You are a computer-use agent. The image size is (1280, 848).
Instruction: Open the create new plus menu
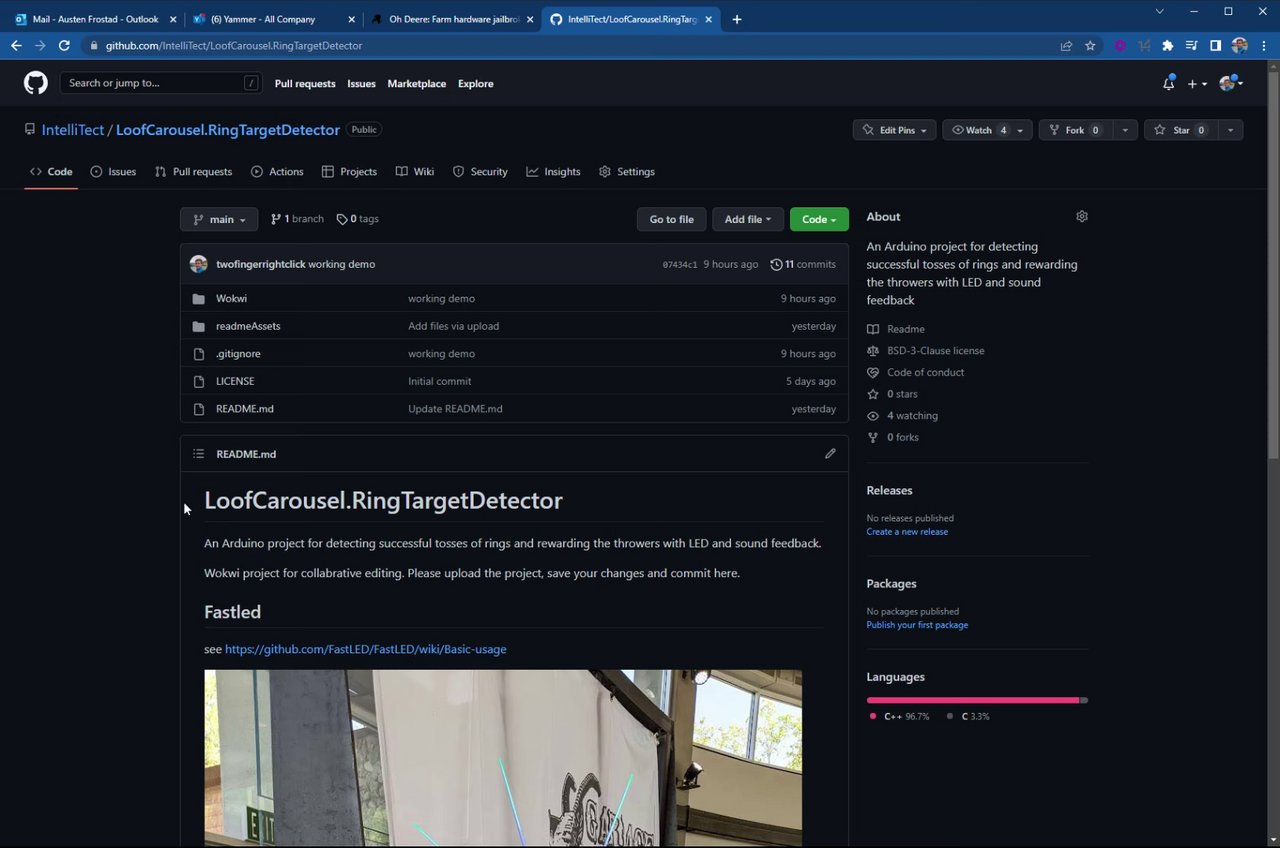coord(1197,84)
